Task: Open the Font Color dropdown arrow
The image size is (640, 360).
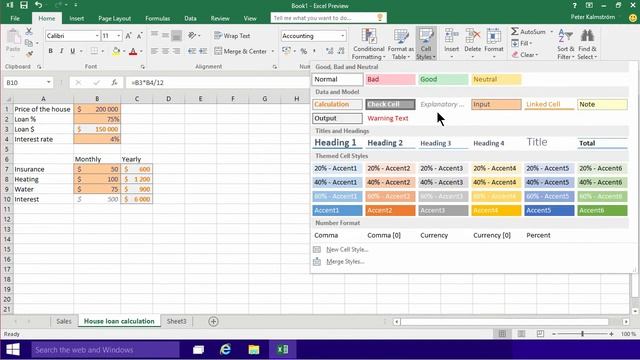Action: [x=141, y=51]
